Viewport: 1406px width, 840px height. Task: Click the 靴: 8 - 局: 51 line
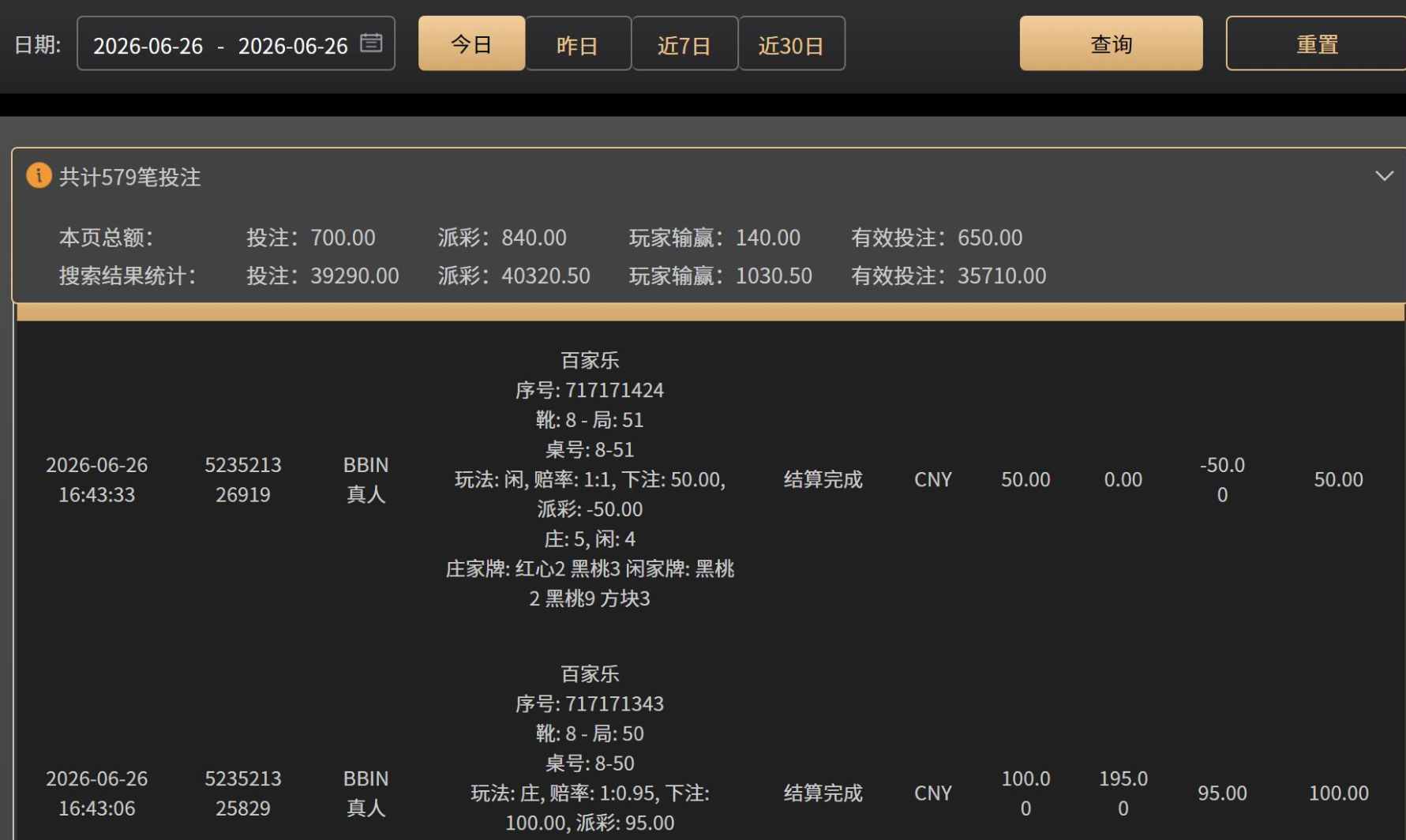click(x=590, y=420)
